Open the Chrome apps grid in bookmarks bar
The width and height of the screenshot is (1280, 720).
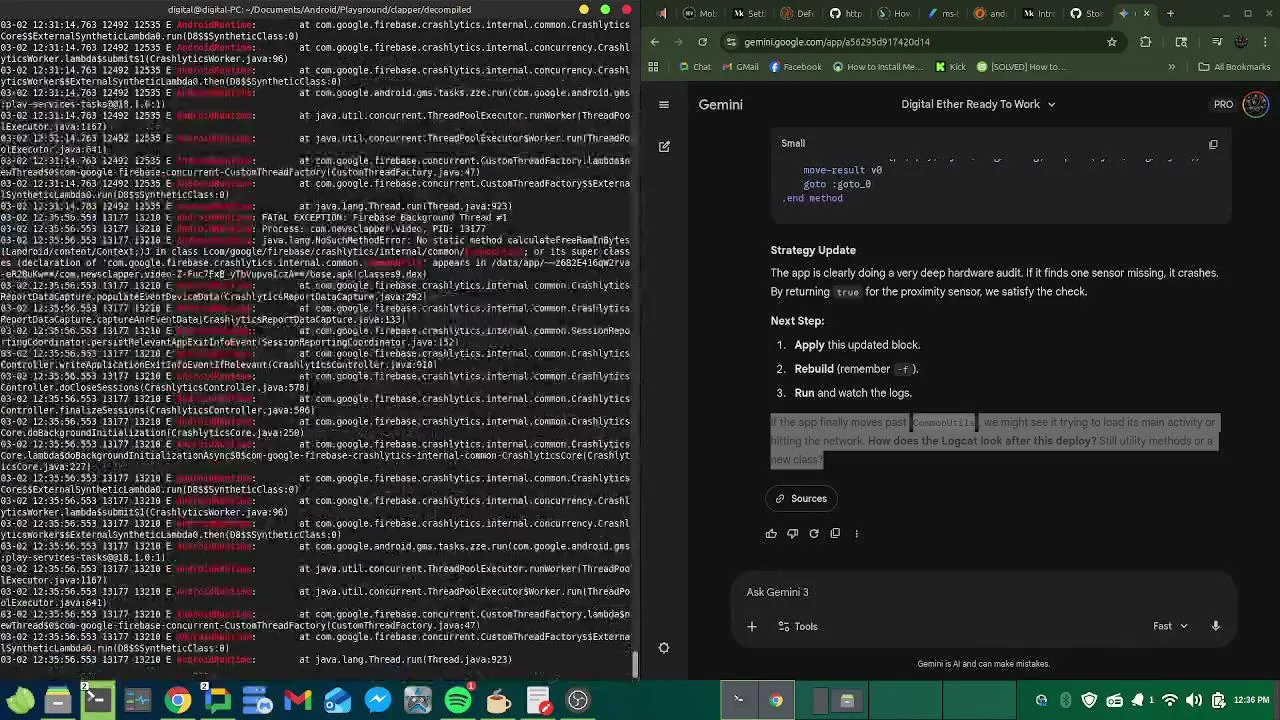[653, 67]
